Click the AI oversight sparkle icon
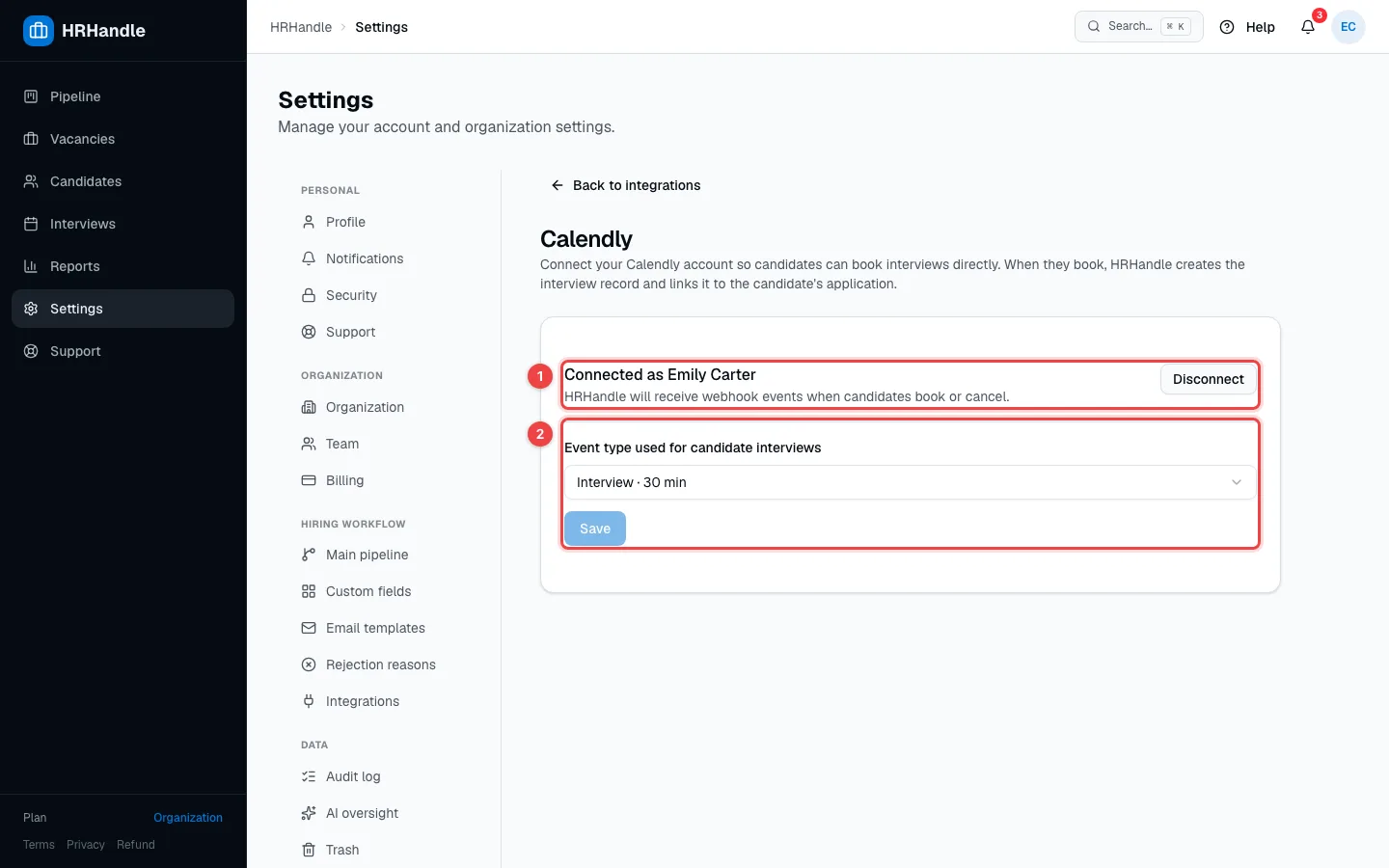Image resolution: width=1389 pixels, height=868 pixels. (309, 813)
